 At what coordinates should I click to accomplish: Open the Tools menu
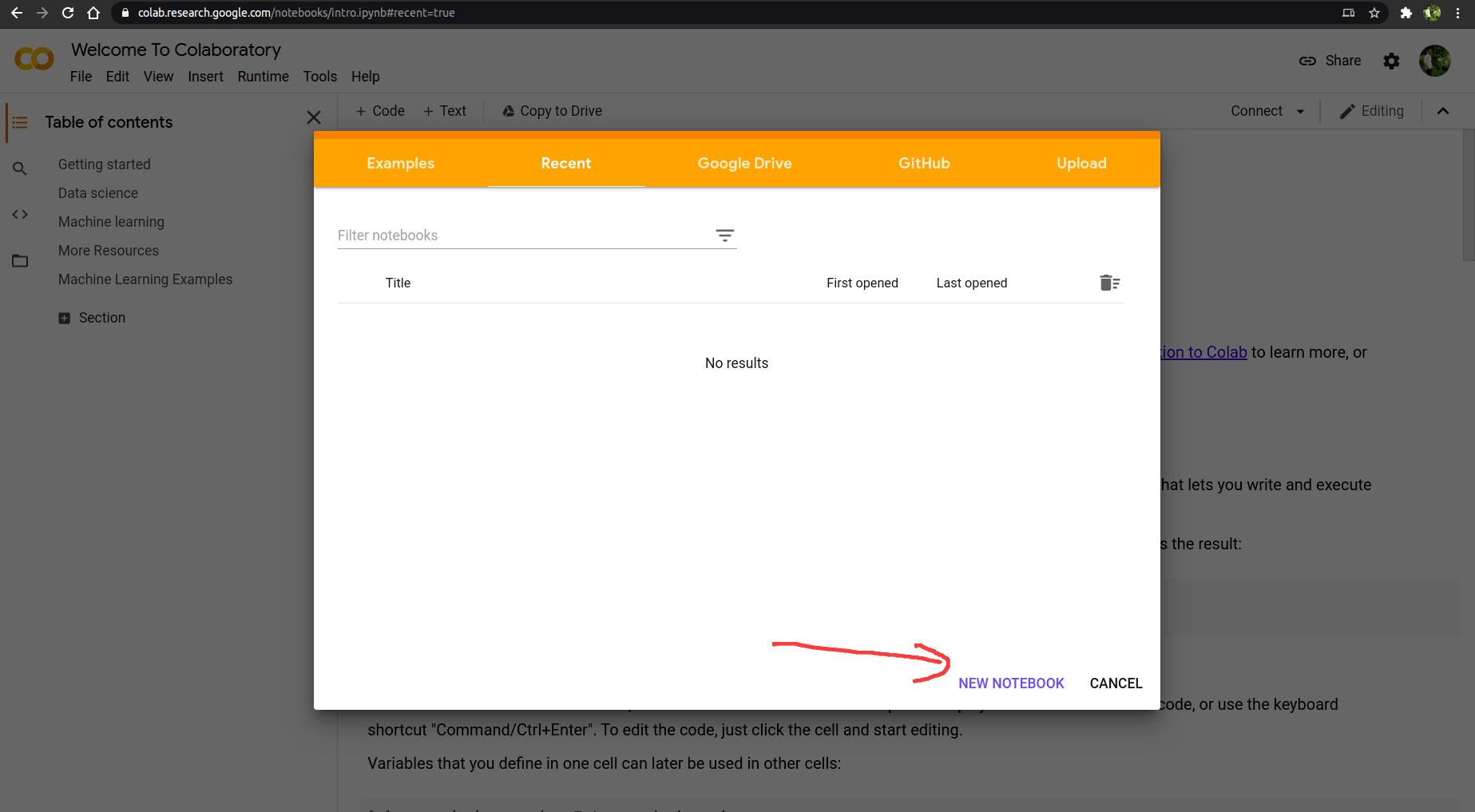(320, 77)
